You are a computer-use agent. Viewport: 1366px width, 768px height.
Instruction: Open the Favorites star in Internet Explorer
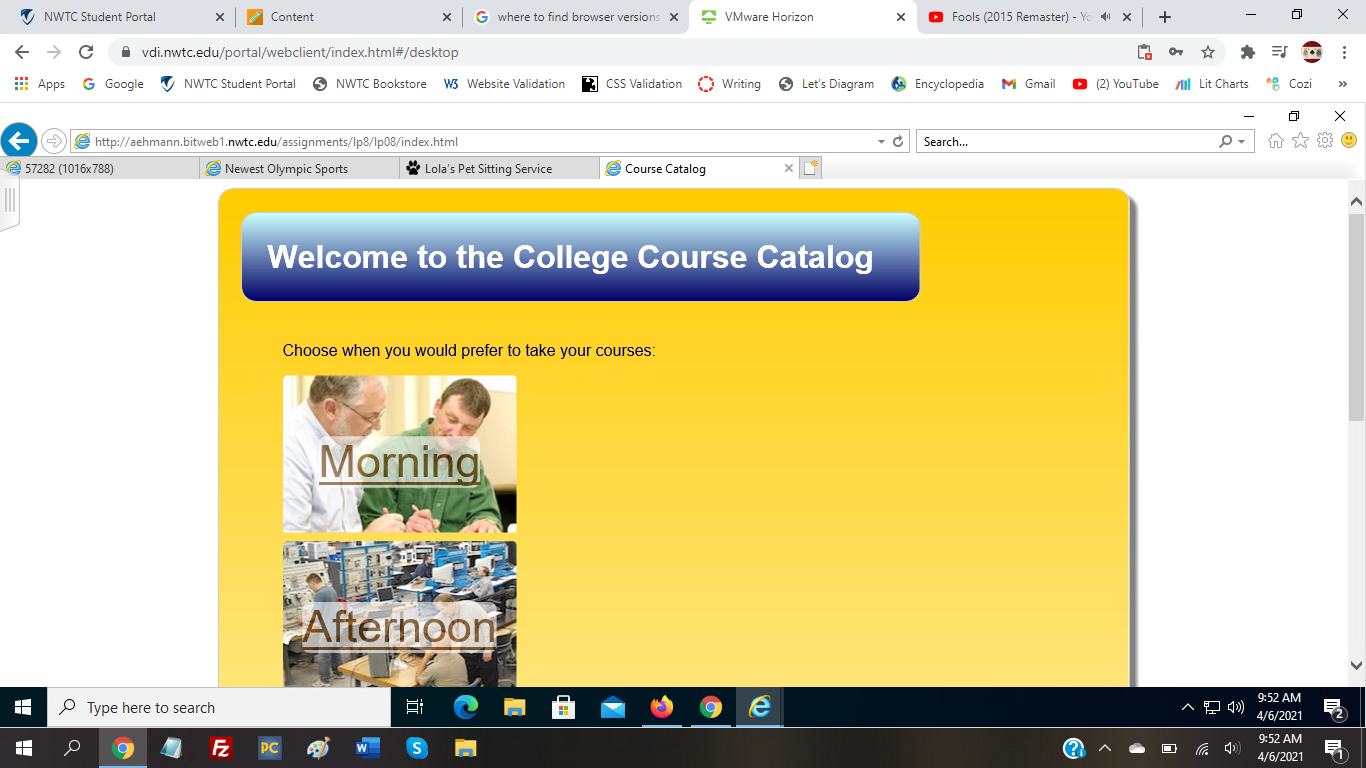[1301, 141]
